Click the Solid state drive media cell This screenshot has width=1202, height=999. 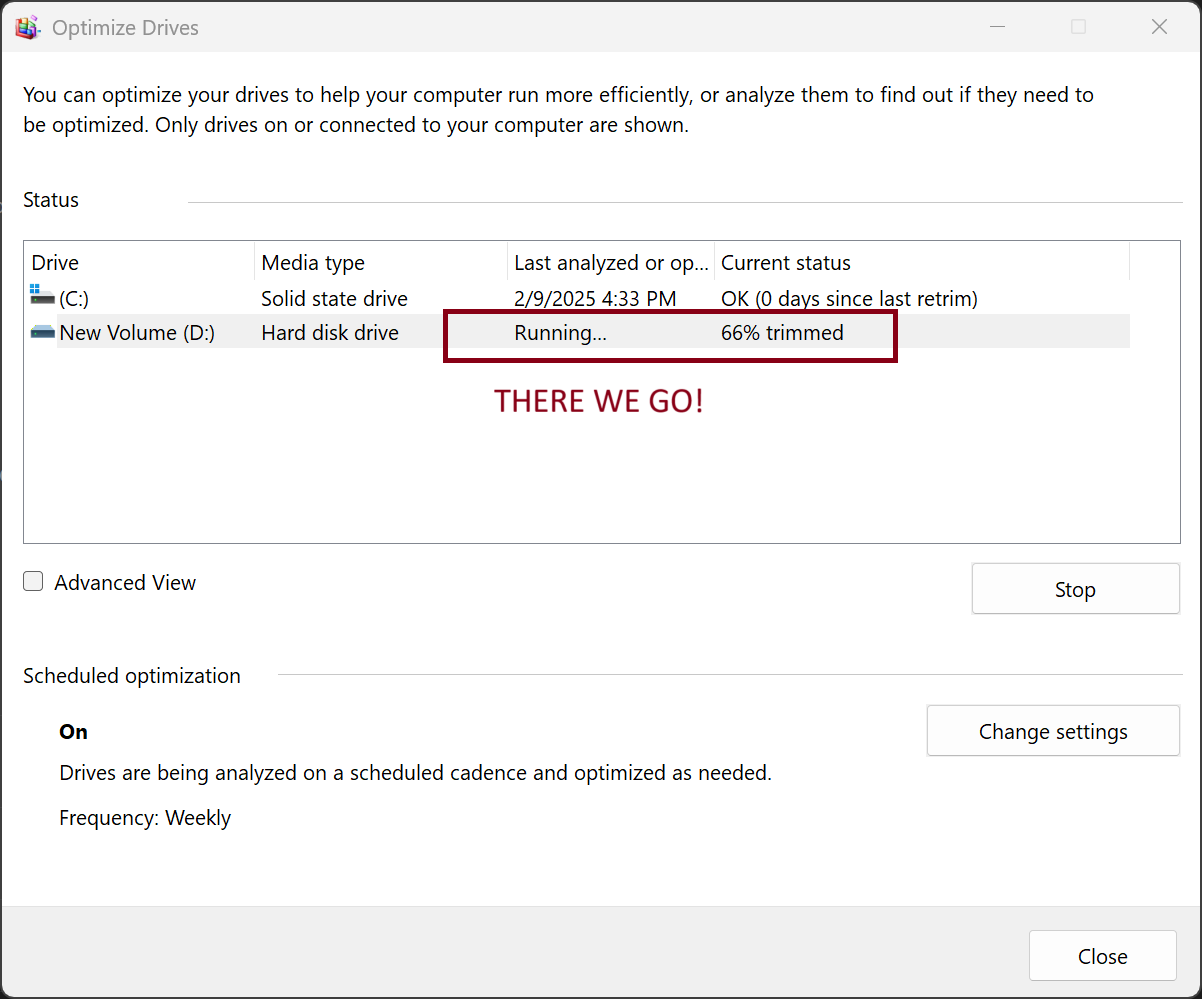click(334, 299)
